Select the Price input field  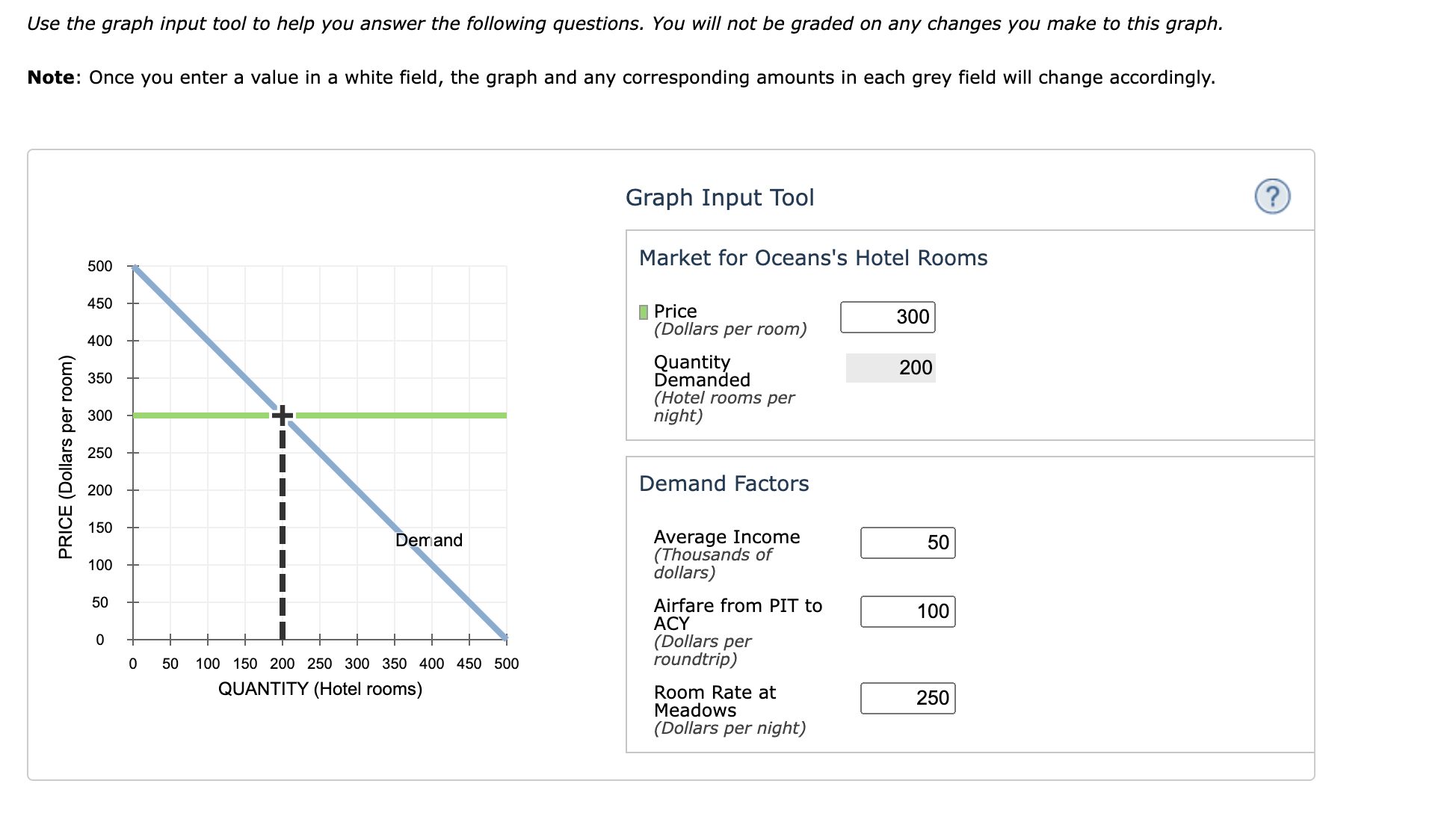[x=887, y=317]
